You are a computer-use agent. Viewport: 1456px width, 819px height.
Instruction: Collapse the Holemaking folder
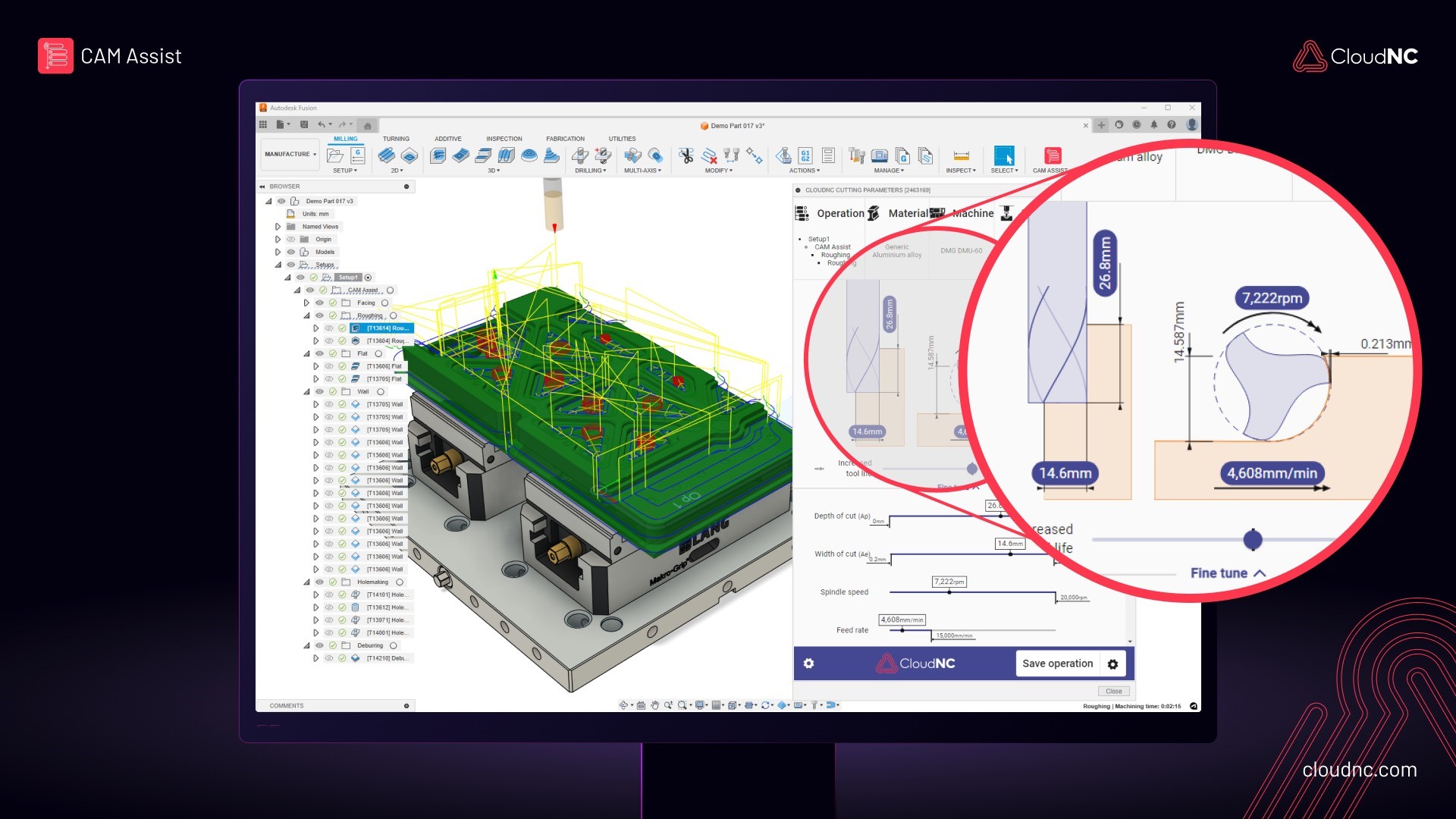coord(306,582)
